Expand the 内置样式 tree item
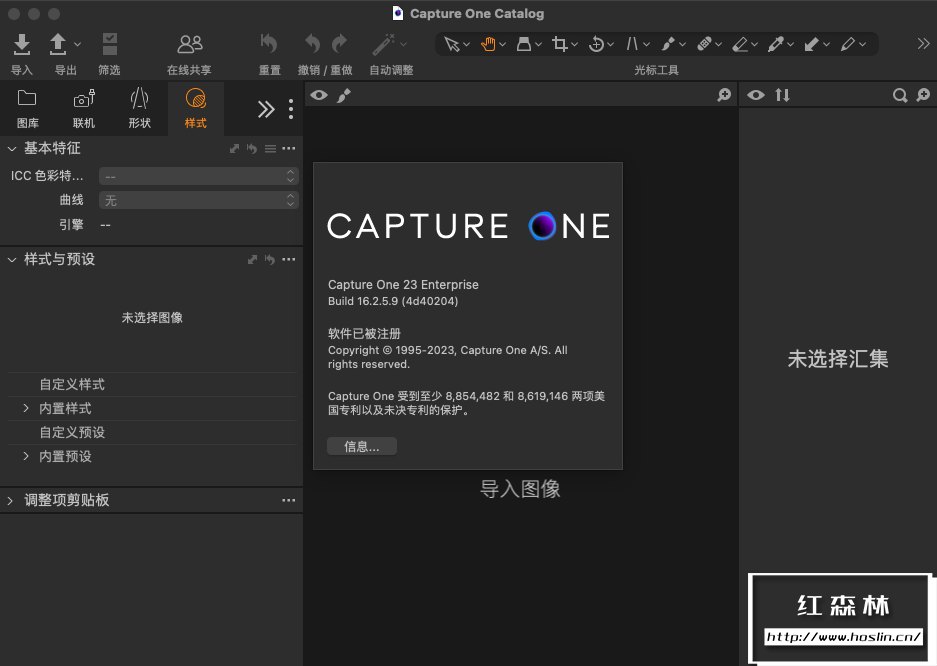This screenshot has height=666, width=937. click(26, 409)
